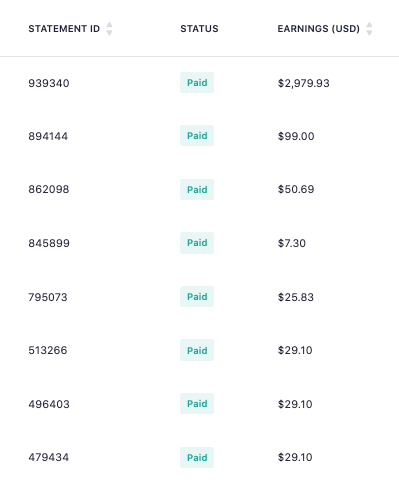Click the Statement ID sort arrows icon
Image resolution: width=399 pixels, height=496 pixels.
click(109, 29)
